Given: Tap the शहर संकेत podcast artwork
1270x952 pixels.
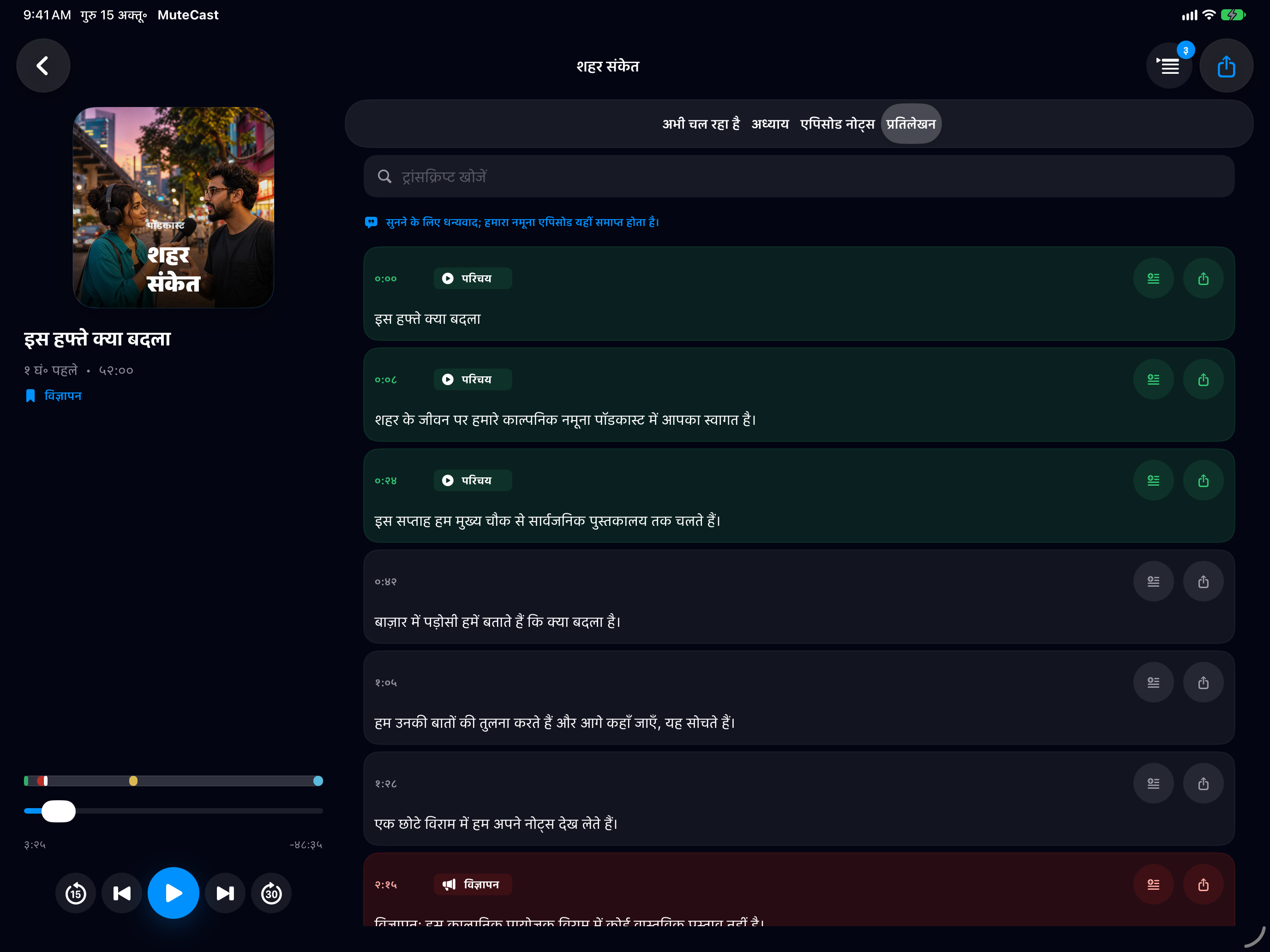Looking at the screenshot, I should pos(174,208).
